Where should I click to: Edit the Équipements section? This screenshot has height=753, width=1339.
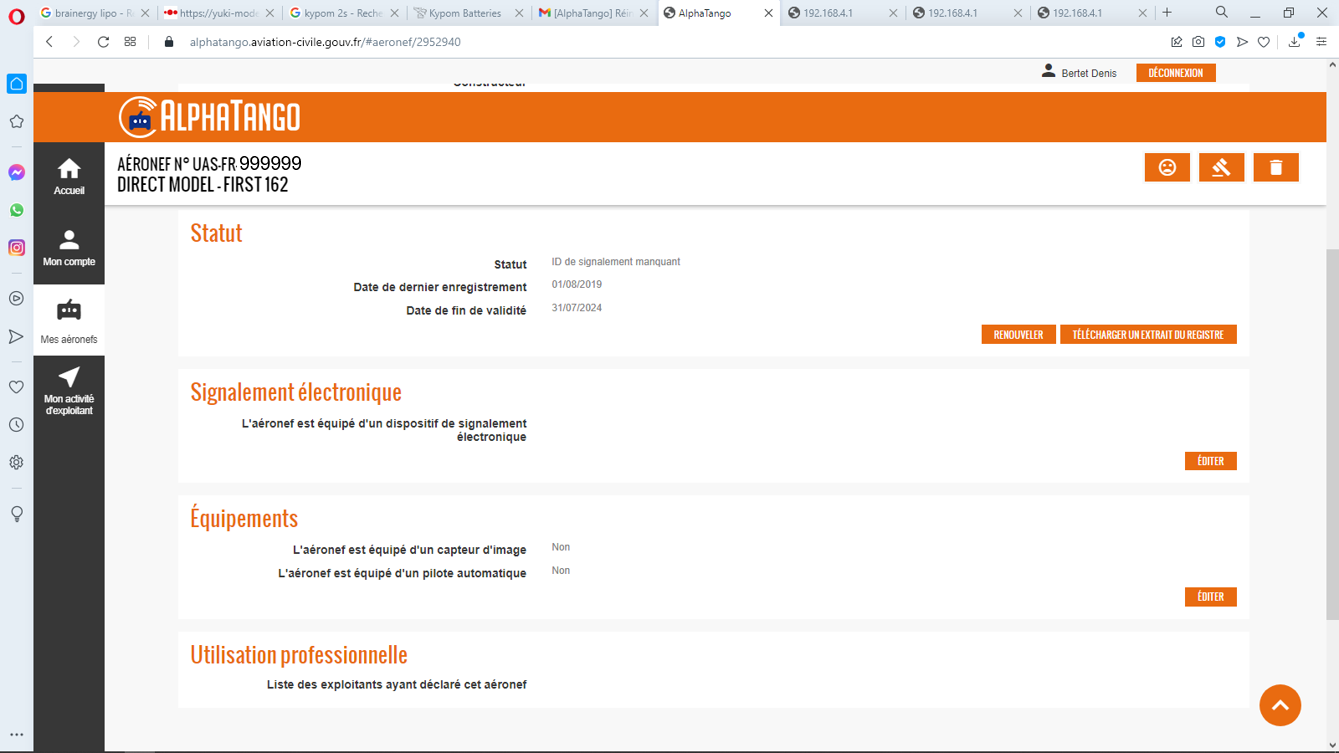coord(1210,597)
